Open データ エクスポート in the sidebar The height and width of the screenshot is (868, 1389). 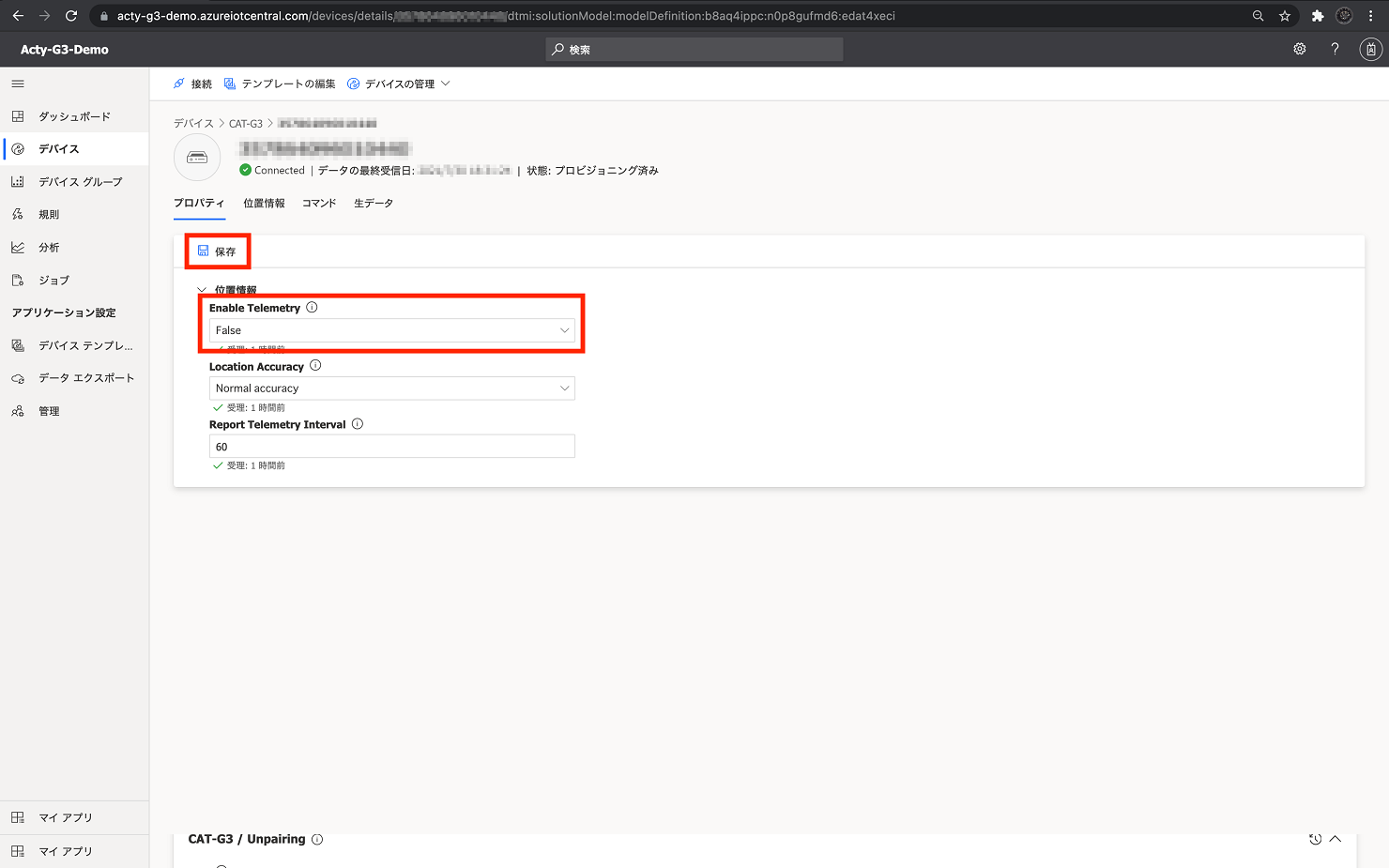(74, 378)
